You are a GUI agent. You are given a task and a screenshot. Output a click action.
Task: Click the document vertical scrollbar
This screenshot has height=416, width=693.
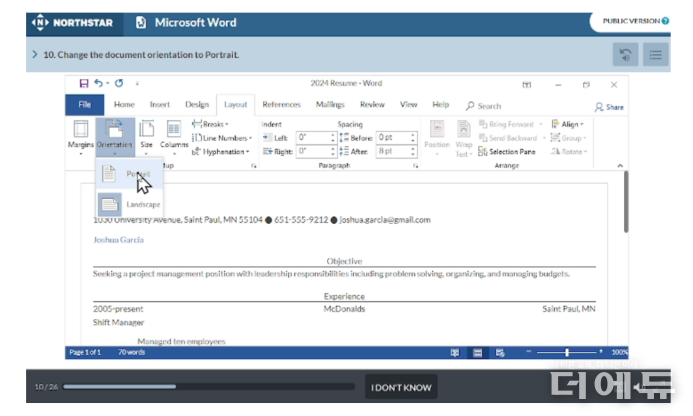626,202
